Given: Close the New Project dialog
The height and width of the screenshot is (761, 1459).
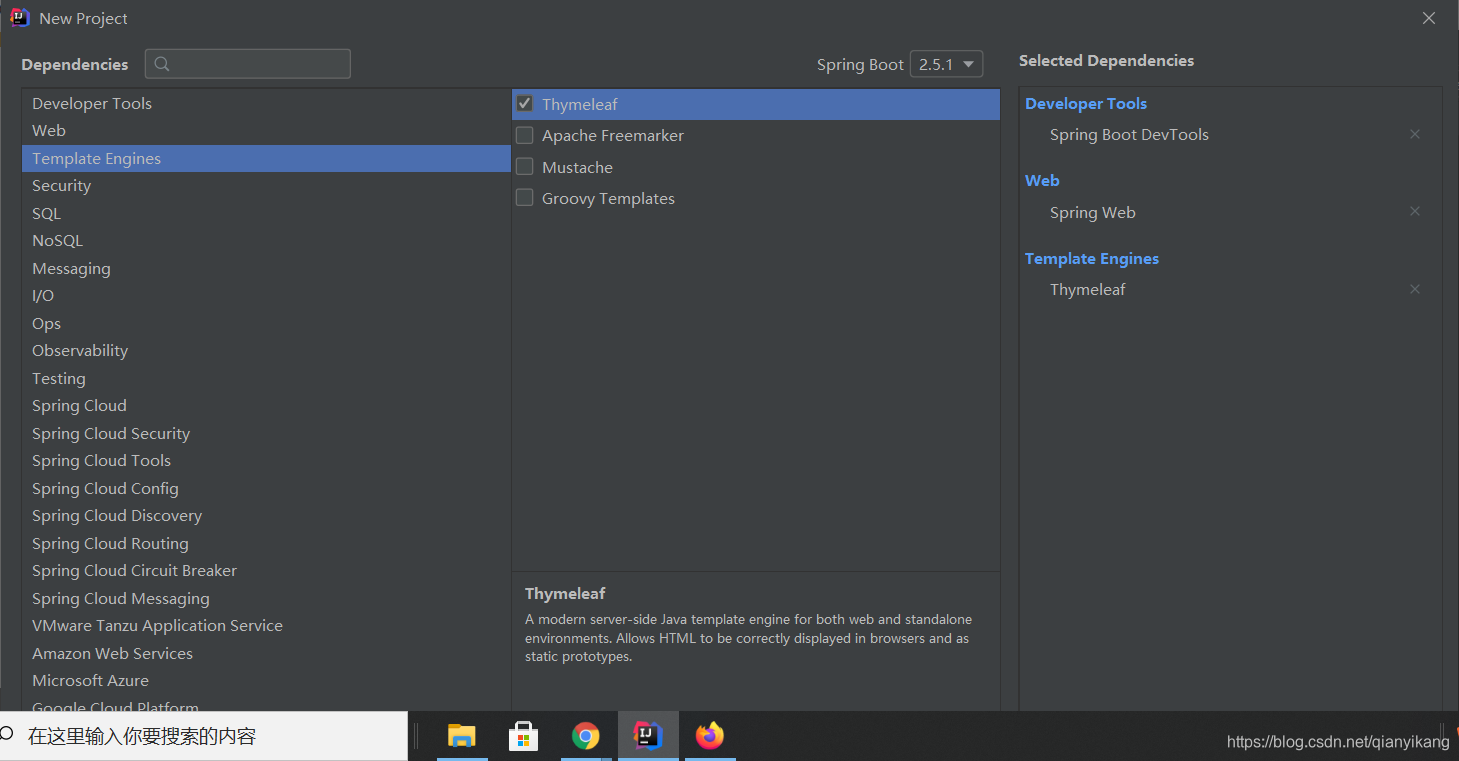Looking at the screenshot, I should (1429, 18).
